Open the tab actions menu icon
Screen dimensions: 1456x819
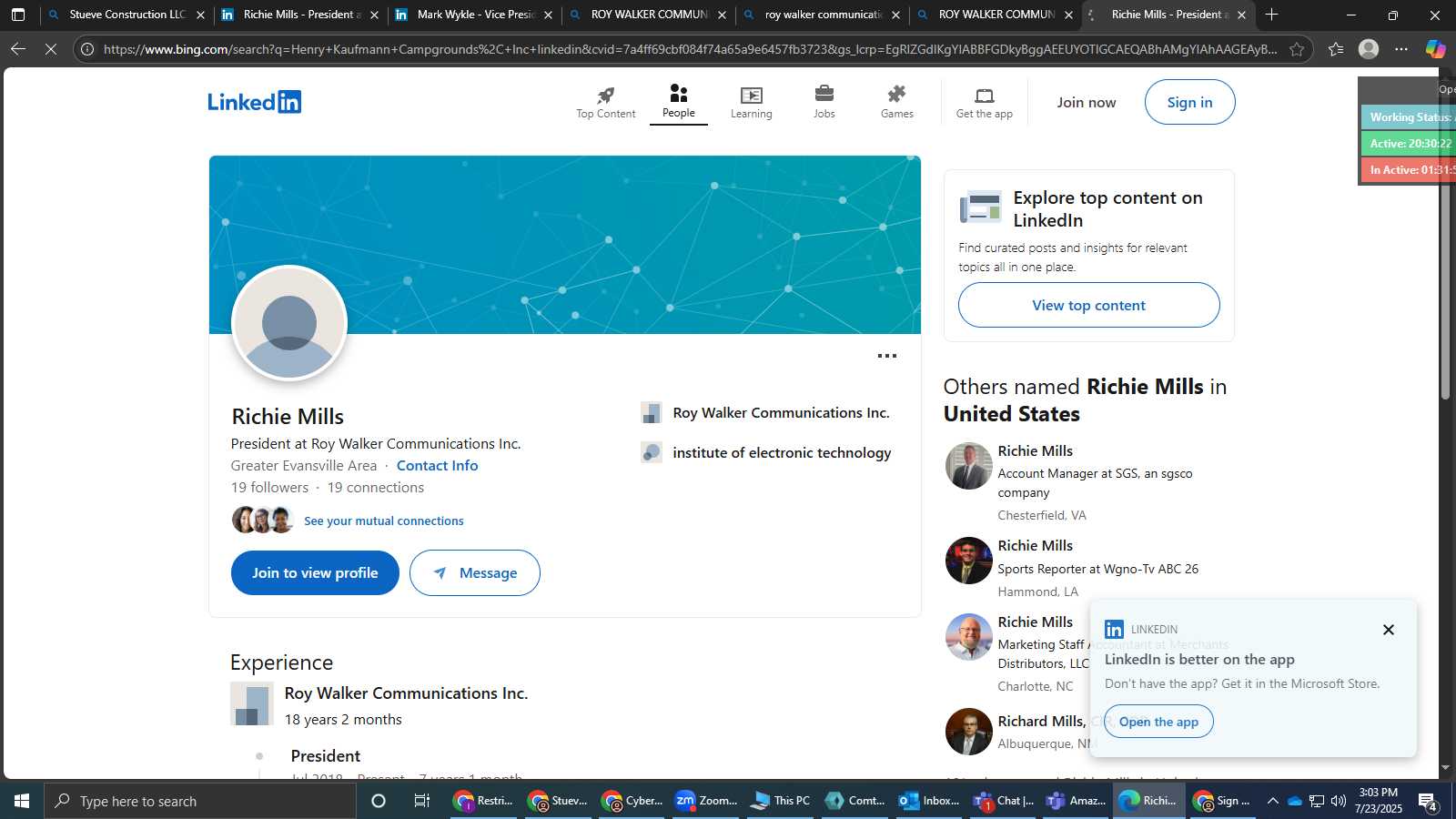18,15
